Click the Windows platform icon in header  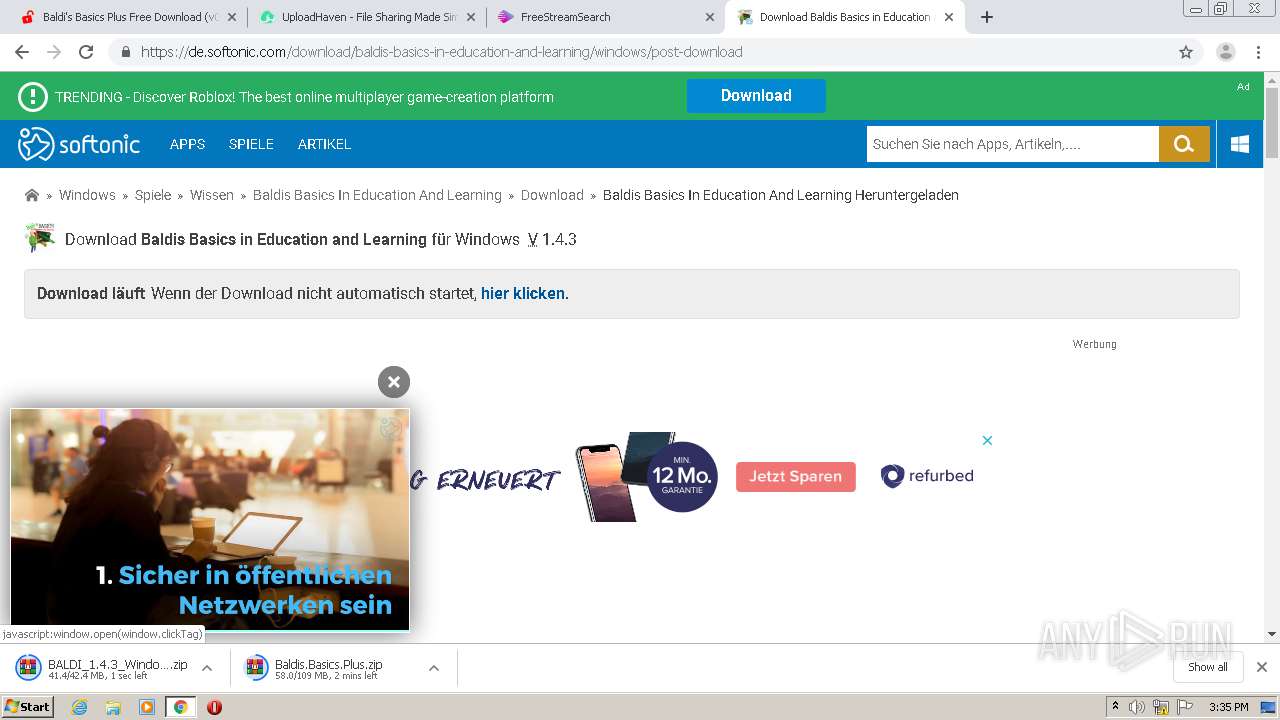(1240, 144)
